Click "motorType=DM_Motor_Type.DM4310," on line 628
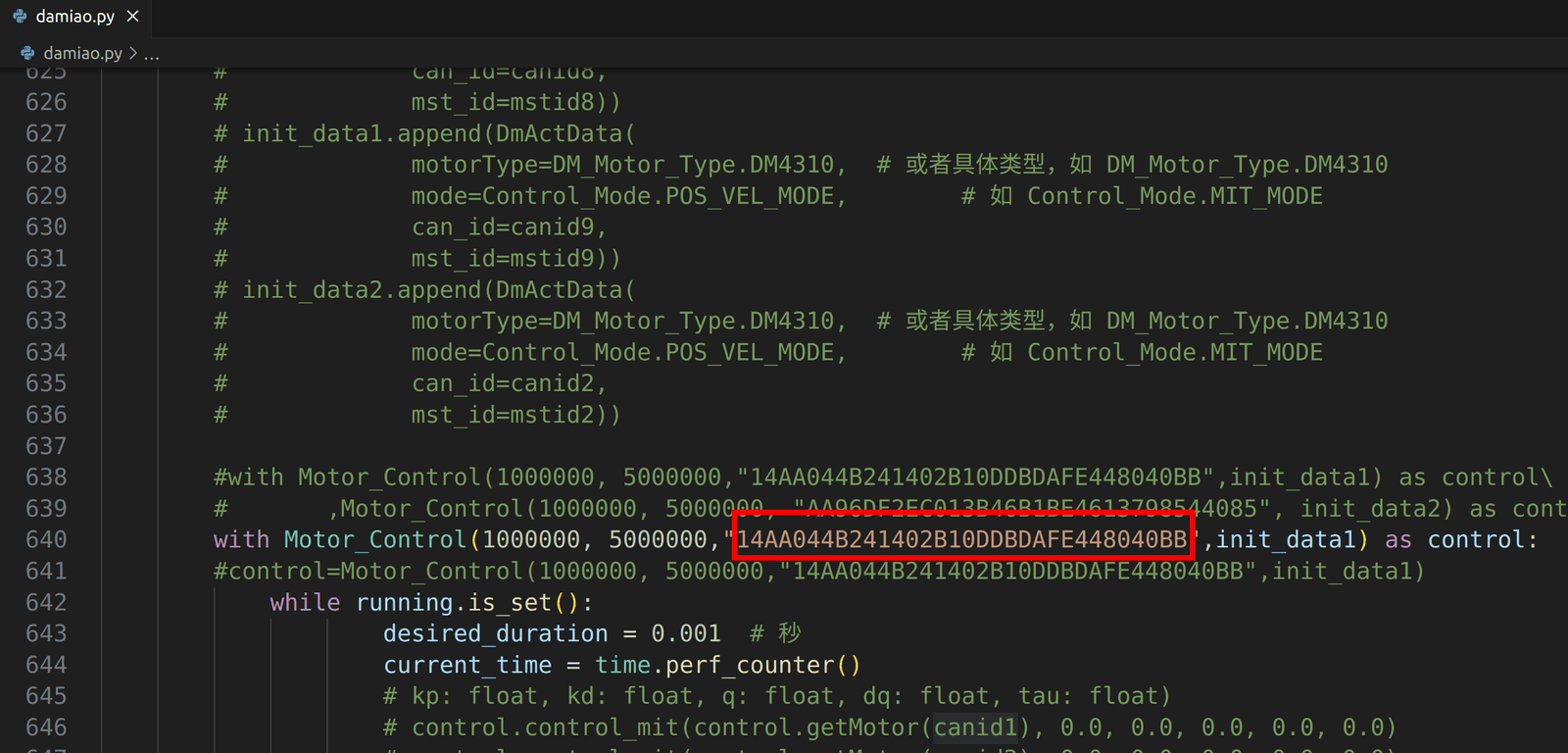The height and width of the screenshot is (753, 1568). 629,165
